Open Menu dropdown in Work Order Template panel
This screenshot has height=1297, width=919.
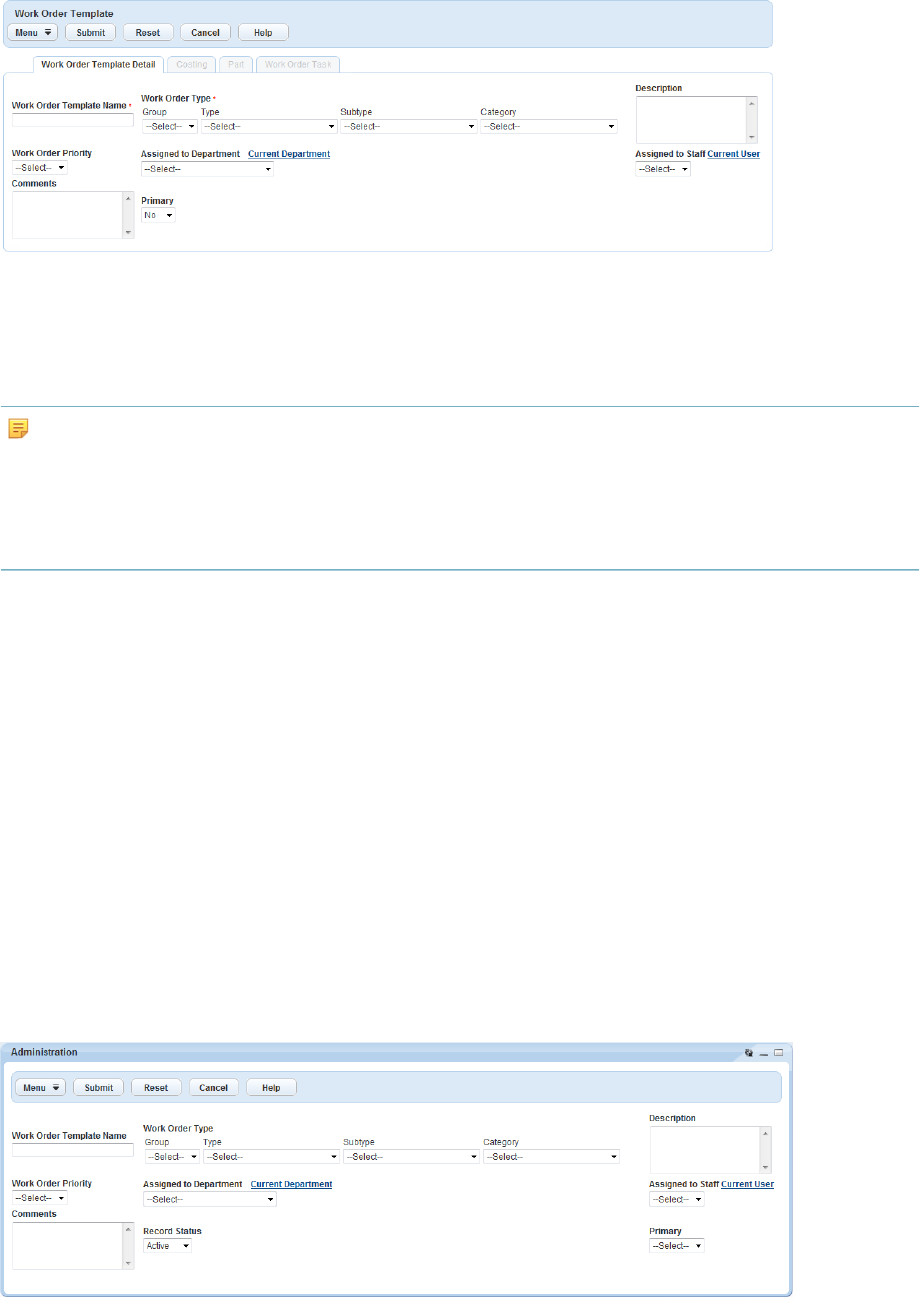coord(33,32)
